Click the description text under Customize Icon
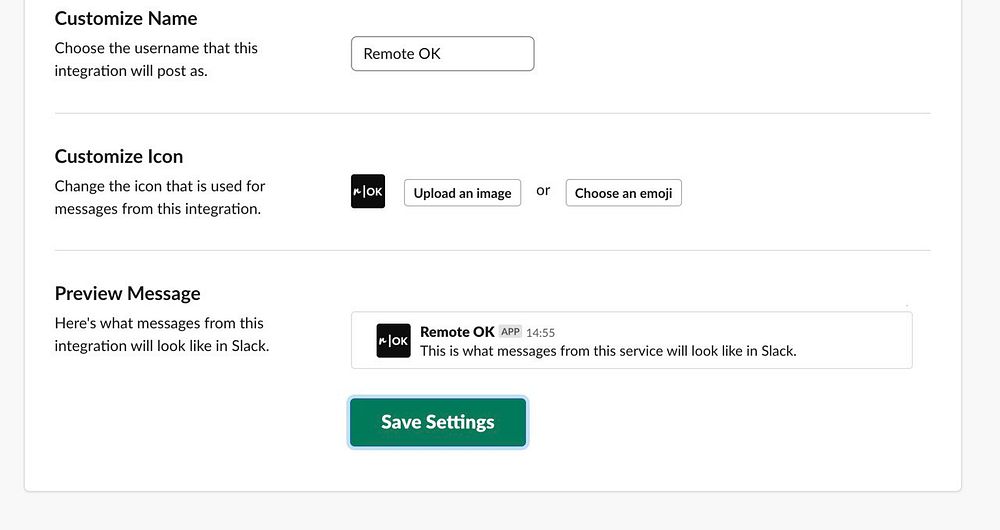 coord(160,197)
